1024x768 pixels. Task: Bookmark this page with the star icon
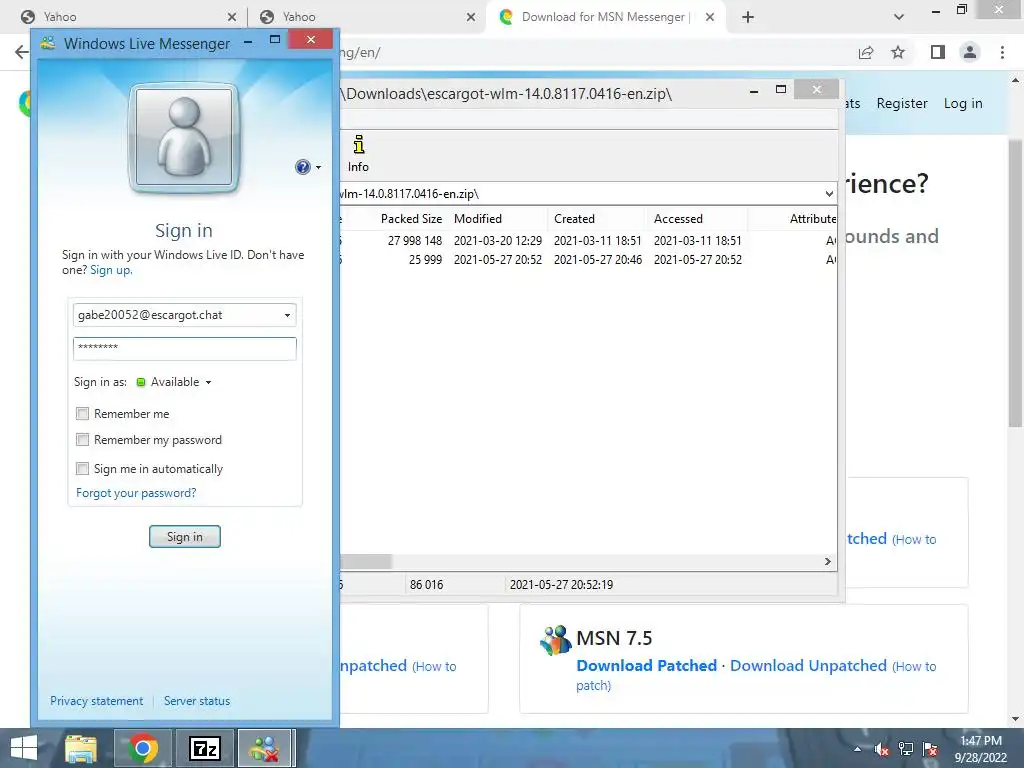pos(899,52)
